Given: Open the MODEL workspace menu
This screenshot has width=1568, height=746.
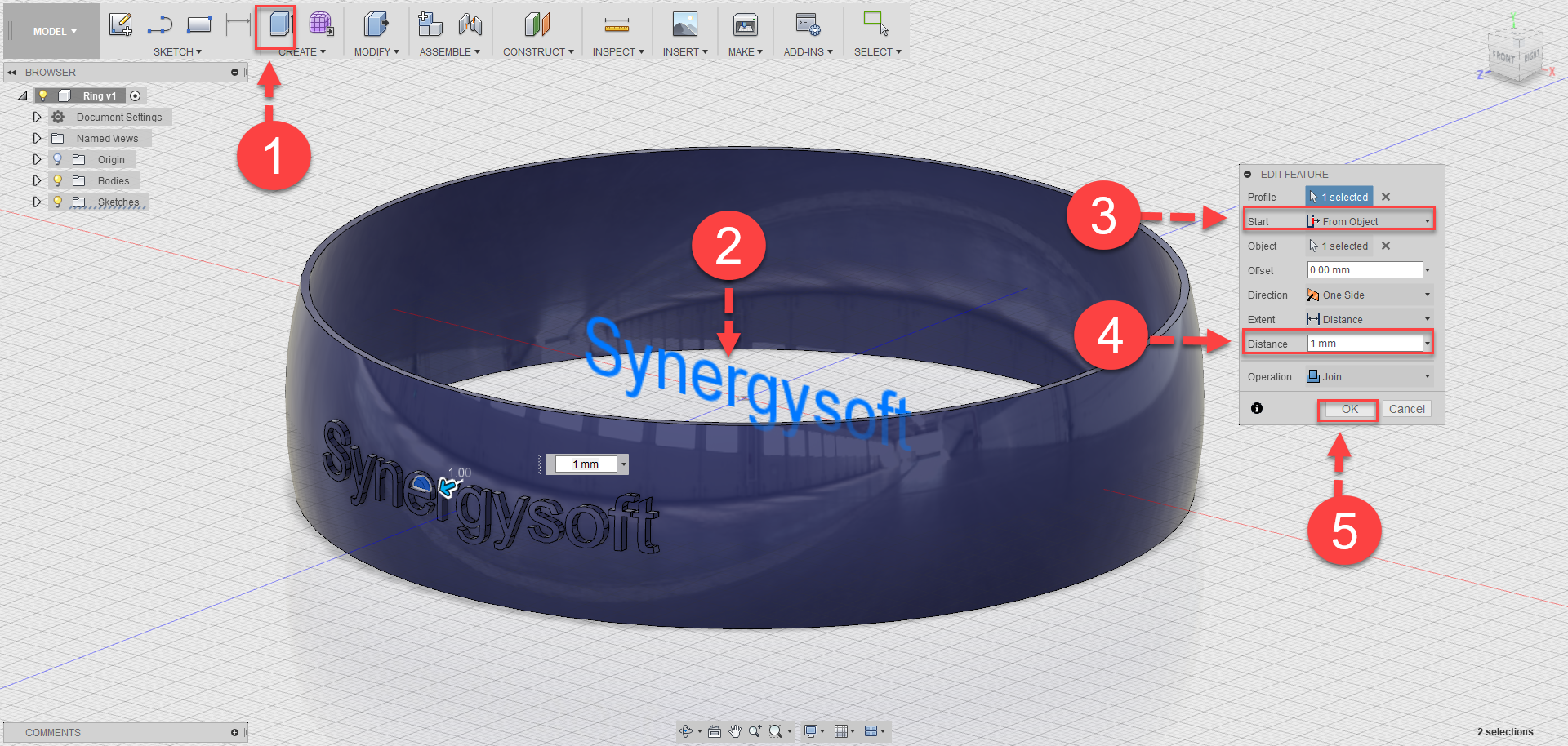Looking at the screenshot, I should (51, 31).
